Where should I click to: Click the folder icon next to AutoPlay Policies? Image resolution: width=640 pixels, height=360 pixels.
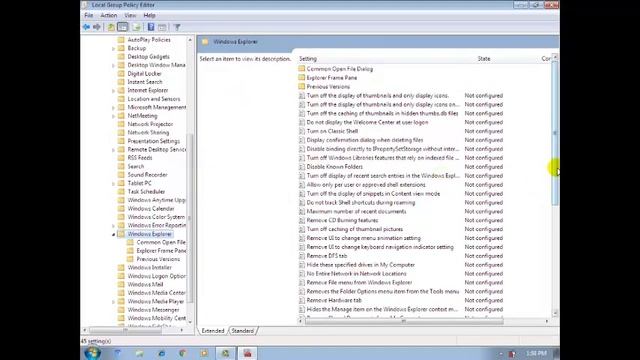[121, 40]
